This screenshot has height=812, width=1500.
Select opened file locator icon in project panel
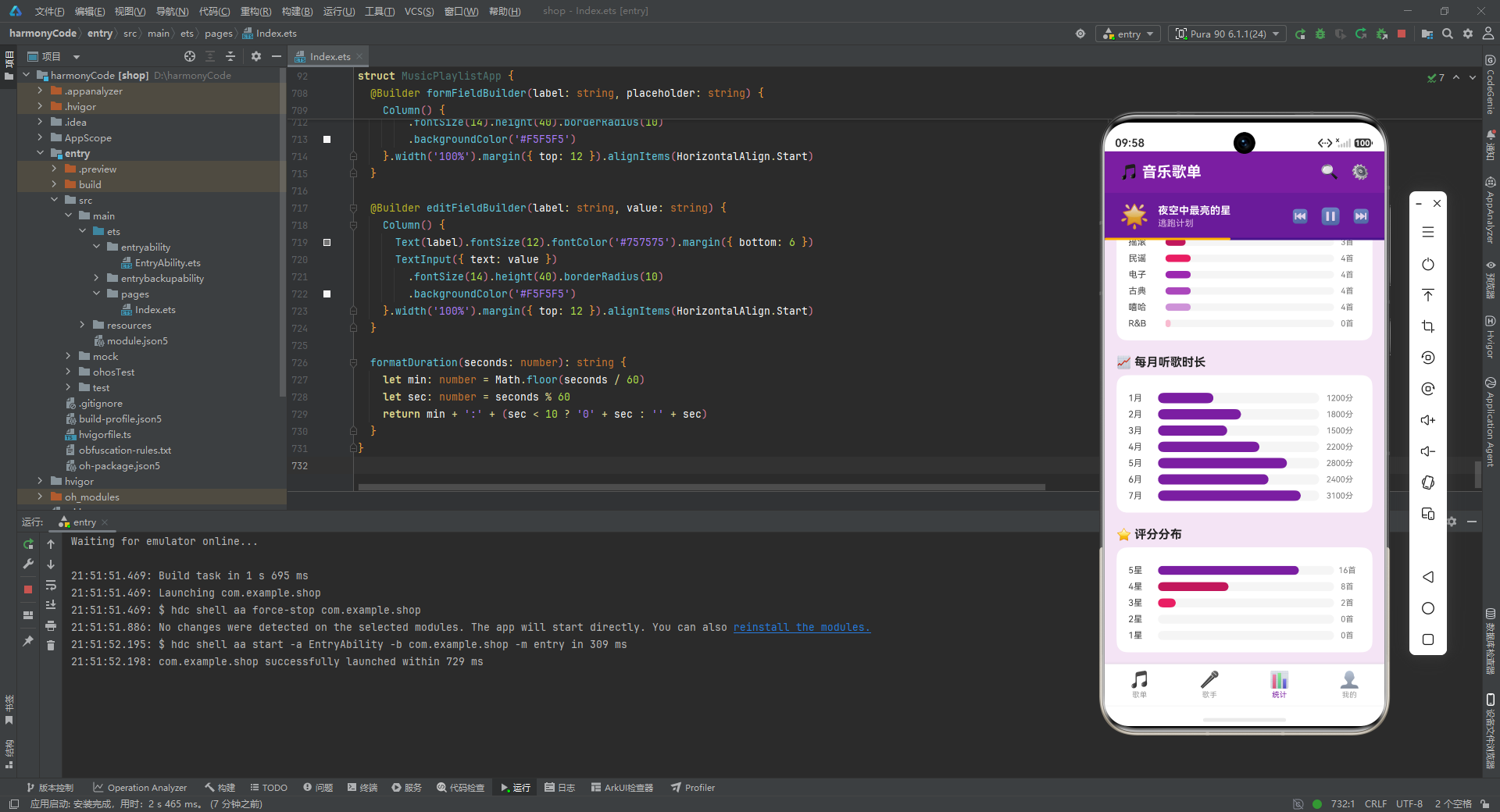pos(190,56)
